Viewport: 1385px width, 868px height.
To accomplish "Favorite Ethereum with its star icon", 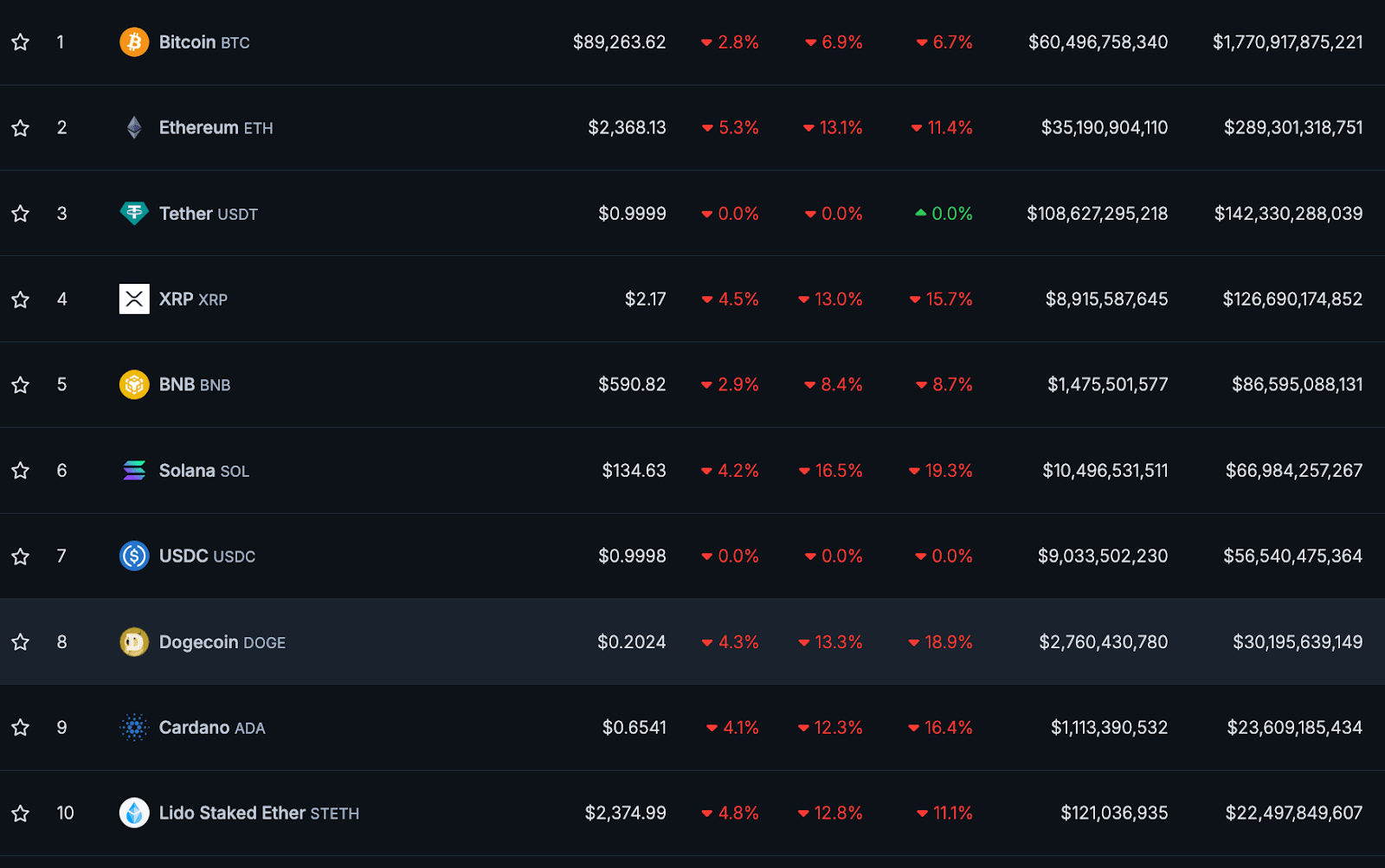I will [21, 128].
